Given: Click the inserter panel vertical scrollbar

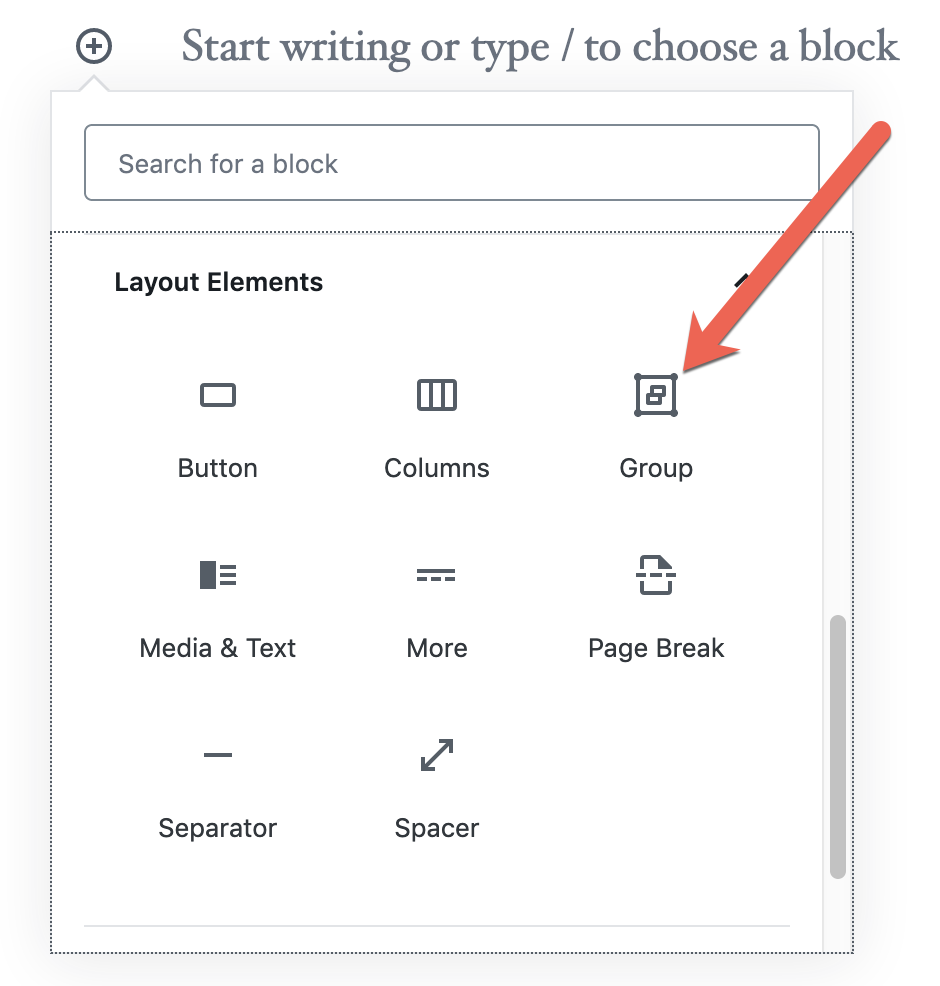Looking at the screenshot, I should 838,746.
